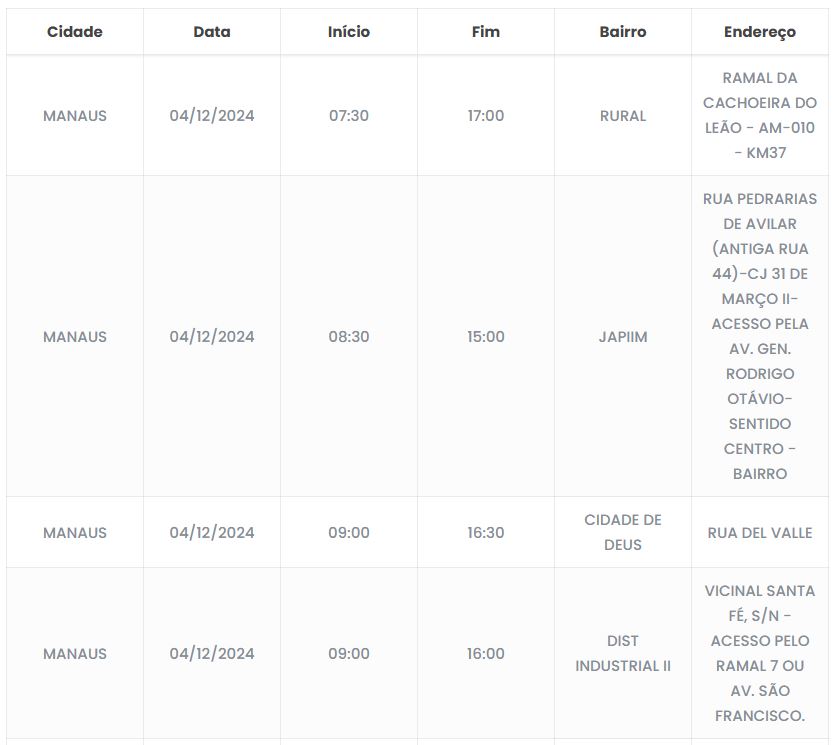
Task: Click the 16:30 end time cell
Action: tap(486, 533)
